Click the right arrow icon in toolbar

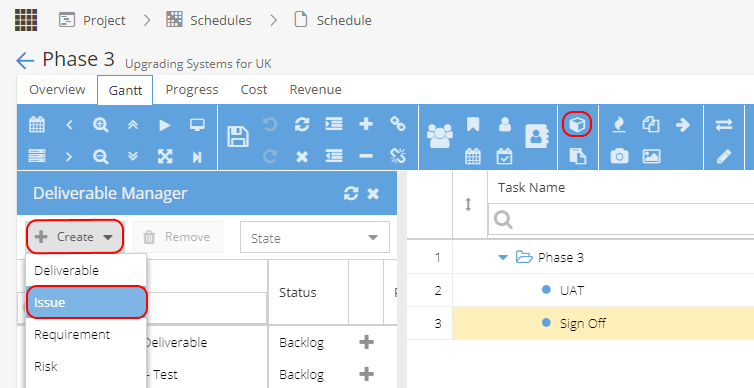[683, 125]
